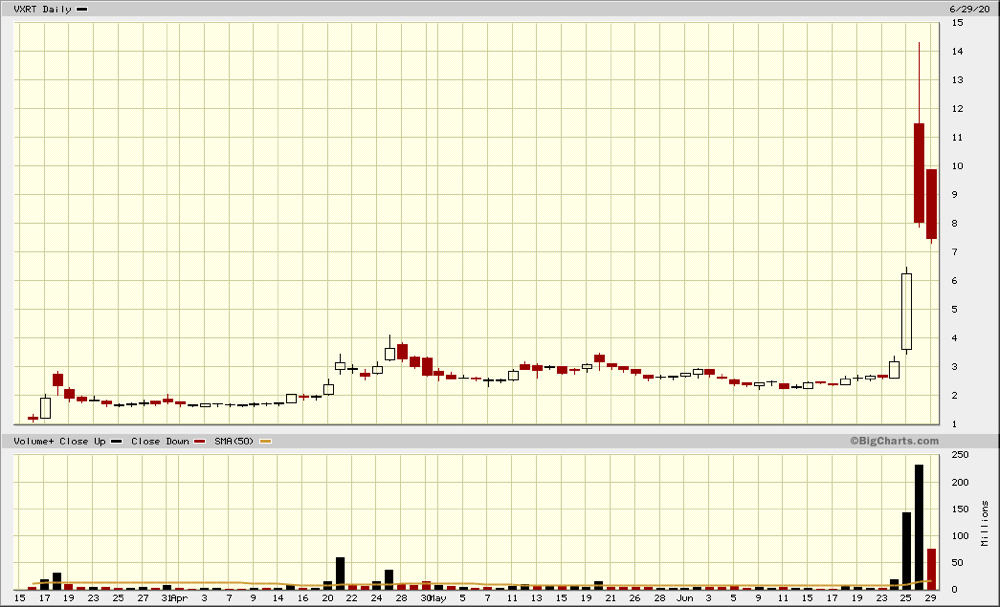The image size is (1000, 607).
Task: Click the 29 date axis label
Action: tap(930, 598)
